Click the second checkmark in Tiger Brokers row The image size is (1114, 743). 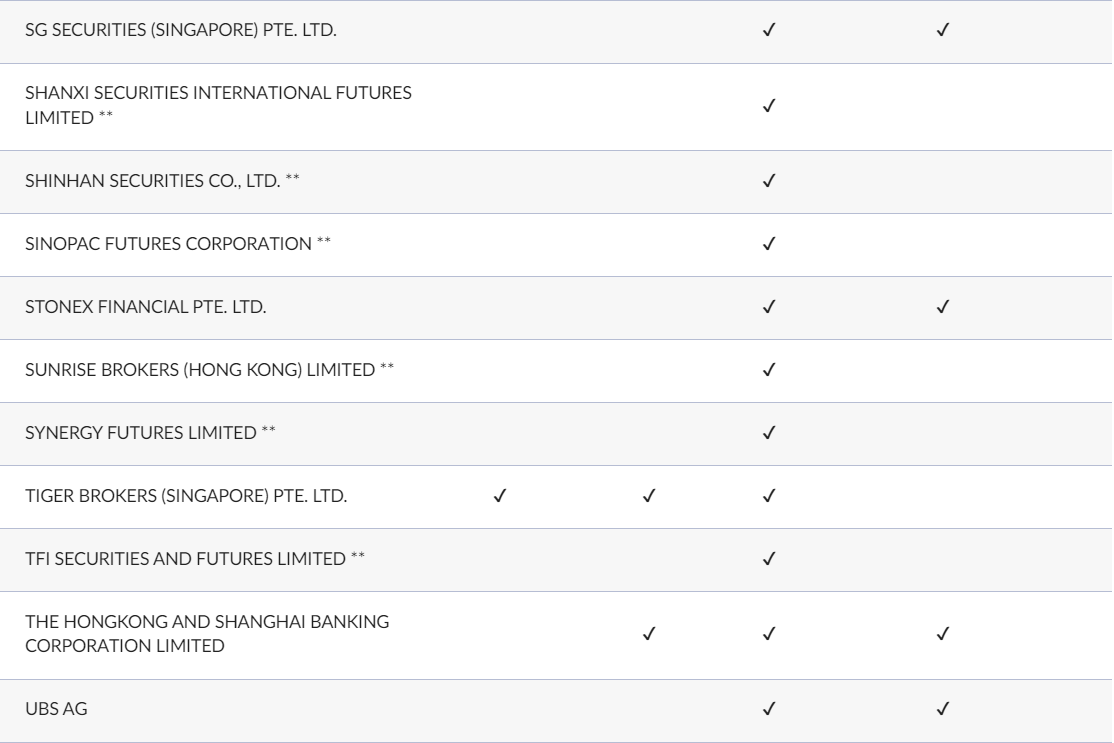(649, 496)
